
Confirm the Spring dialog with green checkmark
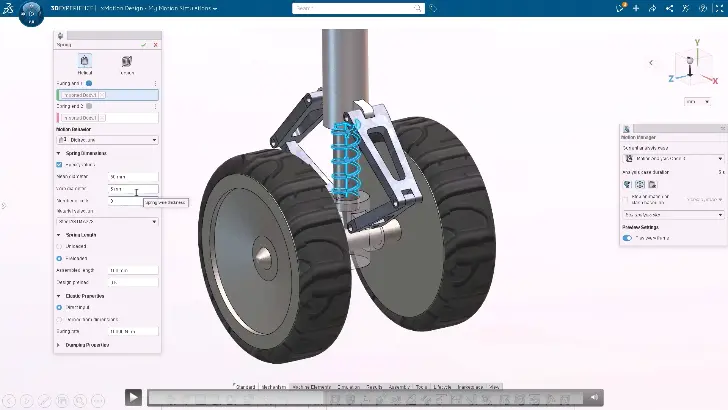(145, 45)
